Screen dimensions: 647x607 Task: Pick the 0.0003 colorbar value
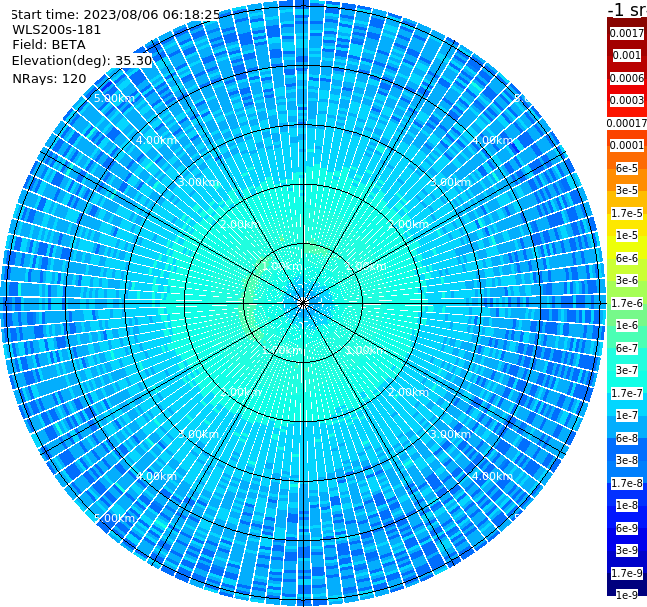click(627, 100)
